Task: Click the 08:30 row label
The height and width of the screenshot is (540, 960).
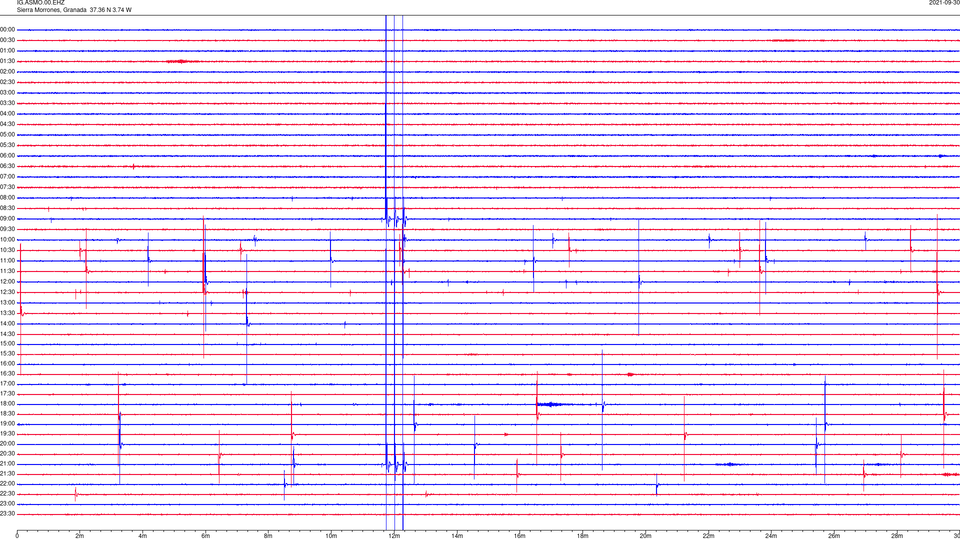Action: 7,208
